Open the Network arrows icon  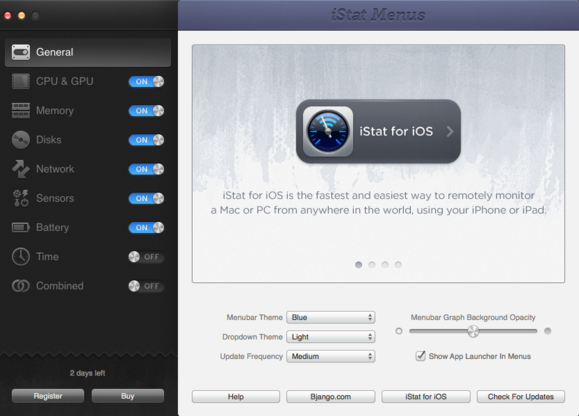point(21,169)
